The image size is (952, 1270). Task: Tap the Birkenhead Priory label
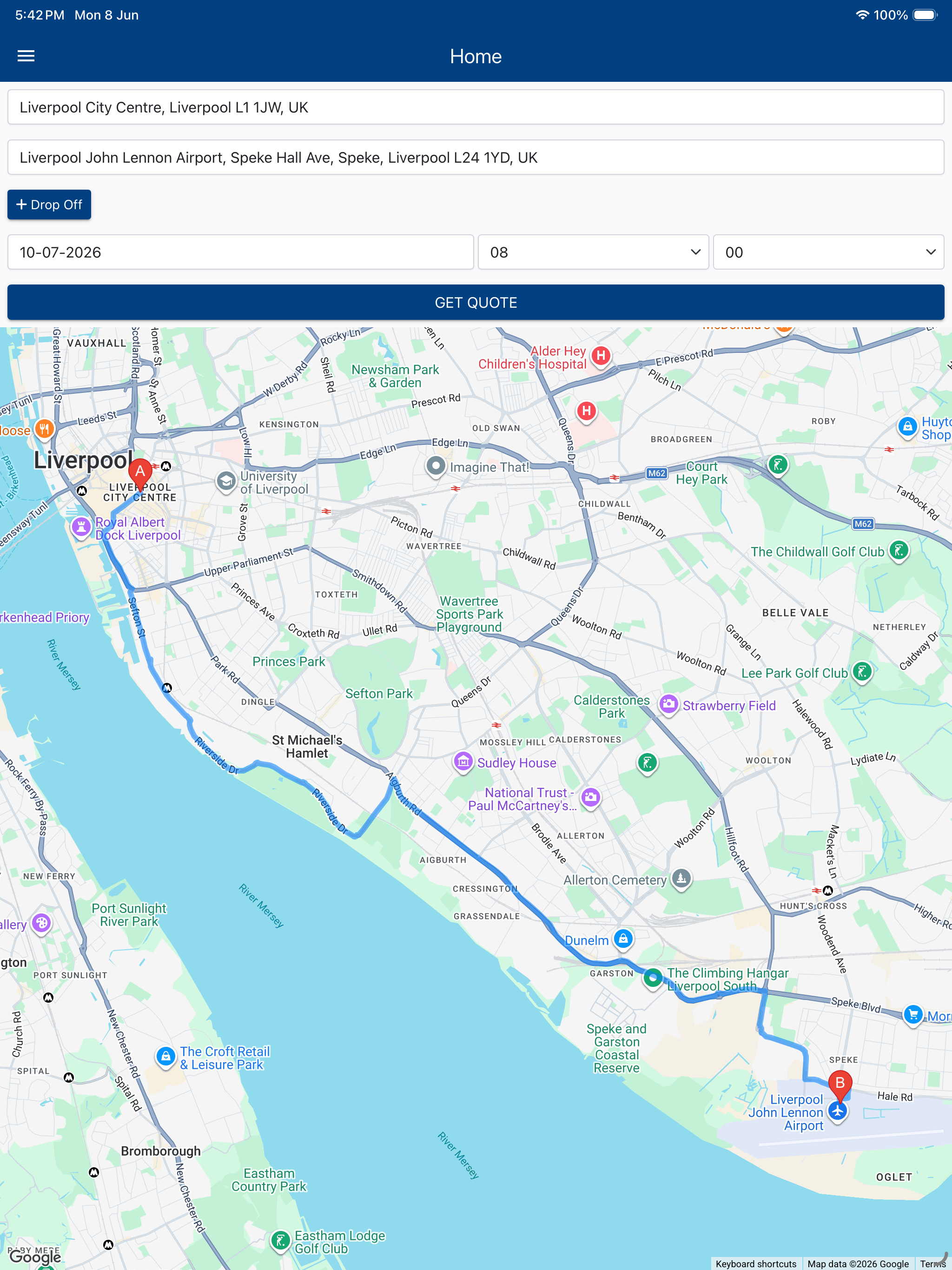(45, 617)
